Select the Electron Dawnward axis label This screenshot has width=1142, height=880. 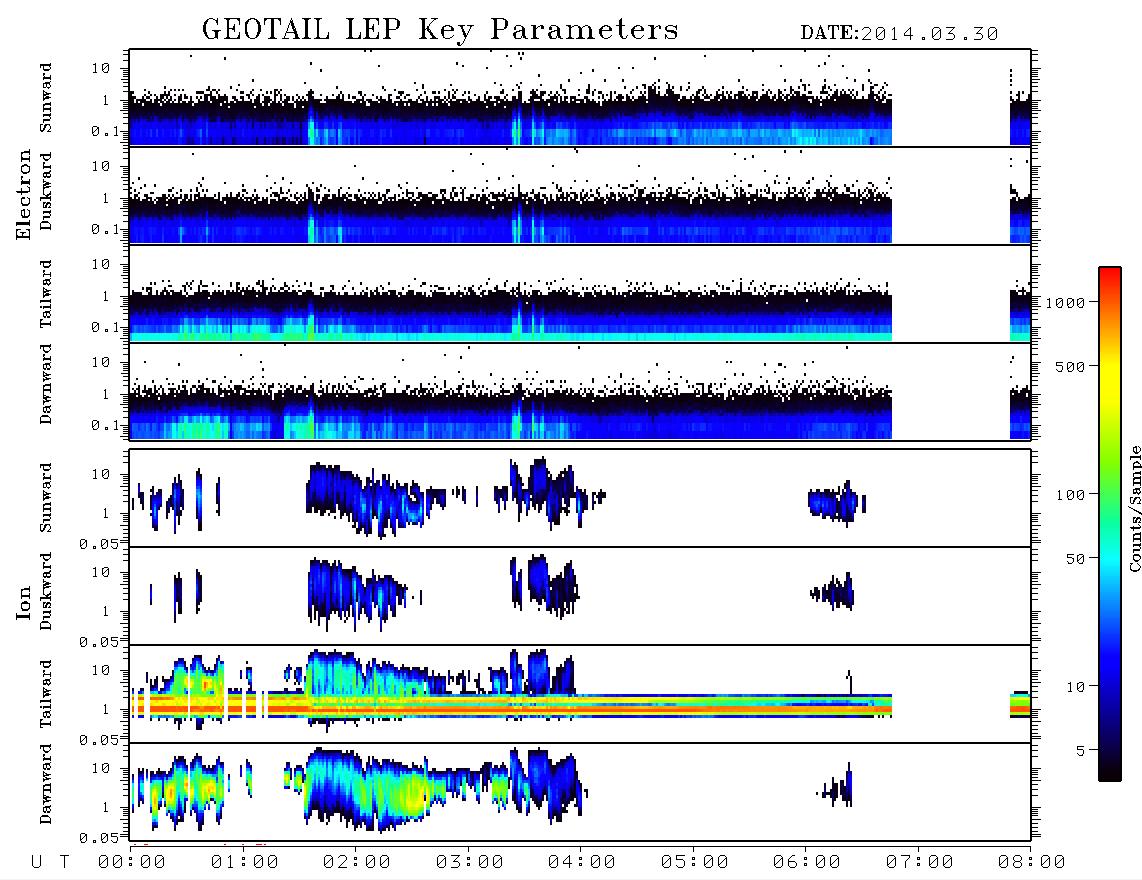[x=46, y=385]
